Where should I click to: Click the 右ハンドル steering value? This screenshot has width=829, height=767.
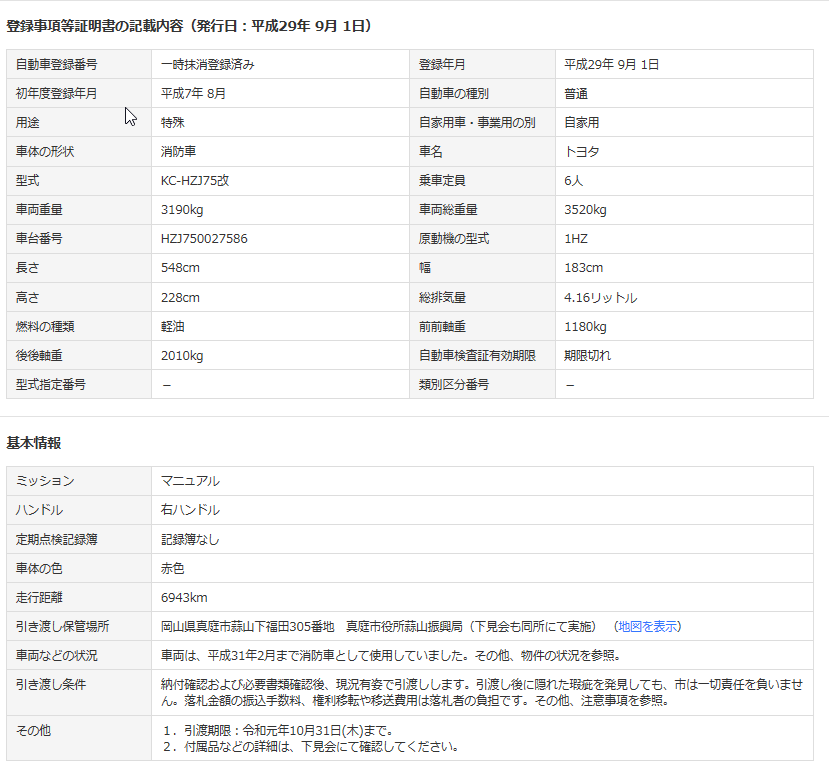190,510
